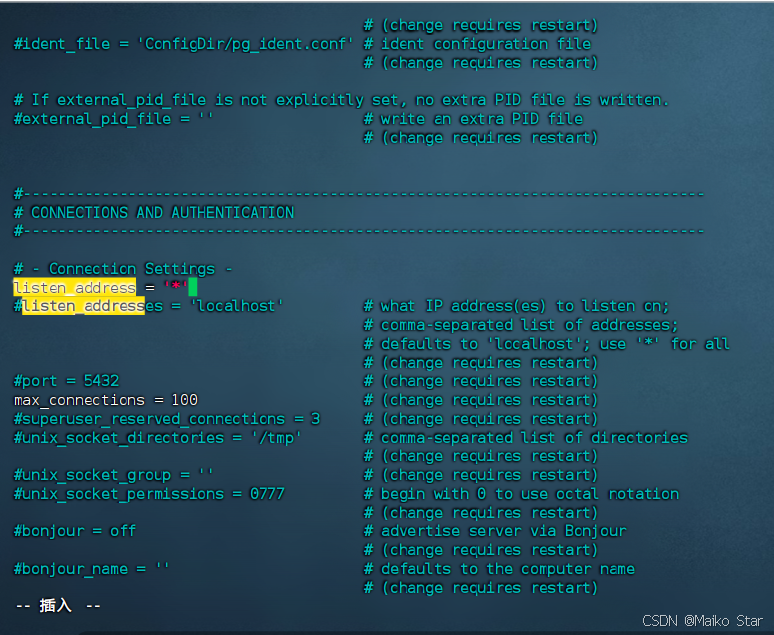The height and width of the screenshot is (635, 774).
Task: Click the "# CONNECTIONS AND AUTHENTICATION" heading
Action: (x=154, y=213)
